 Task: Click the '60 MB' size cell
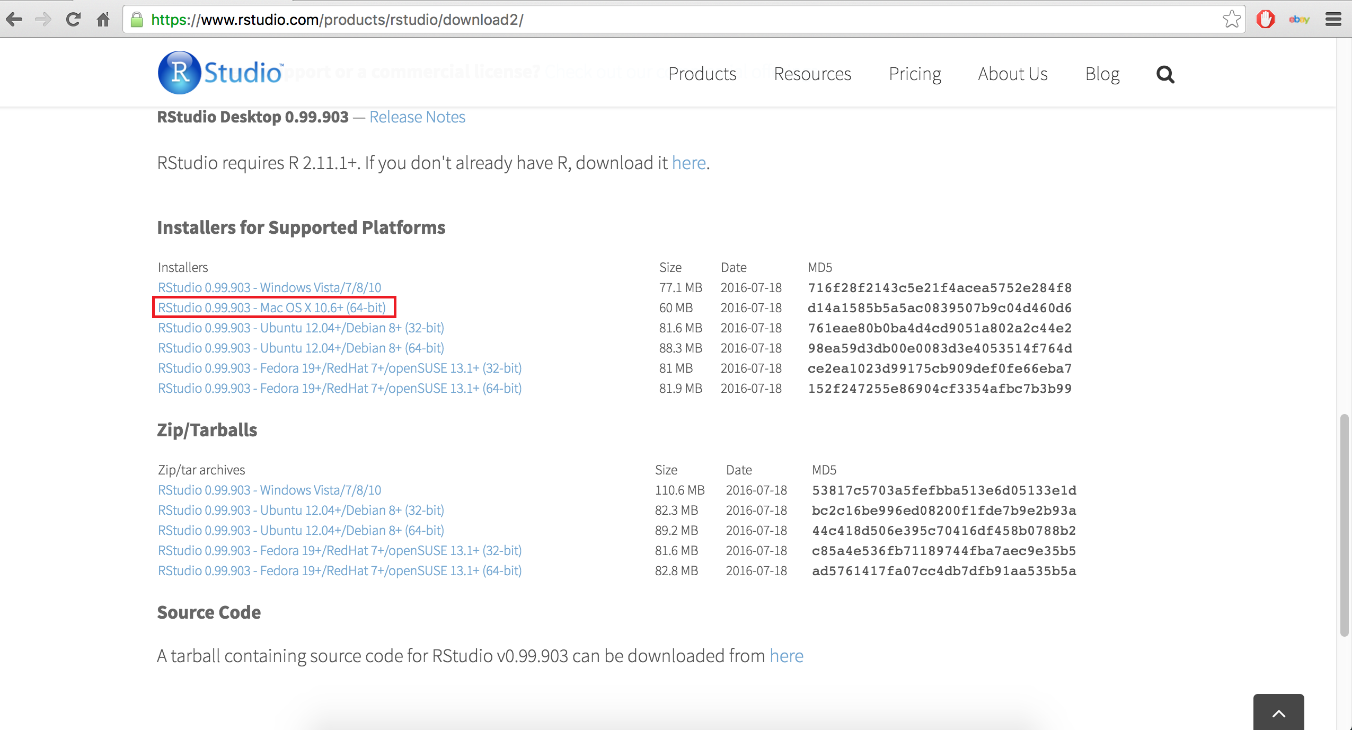[x=675, y=308]
